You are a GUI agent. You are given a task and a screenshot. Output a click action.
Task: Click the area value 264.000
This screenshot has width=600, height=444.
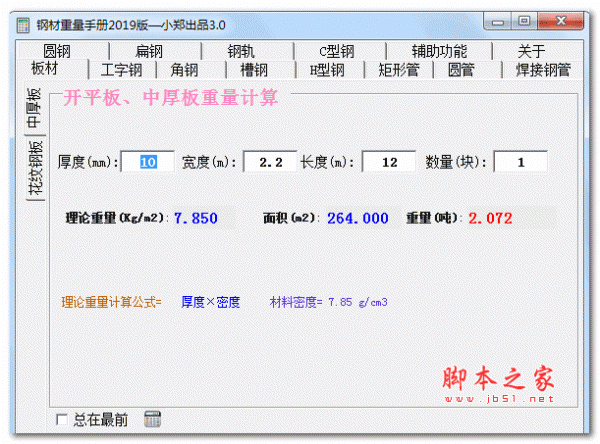[358, 218]
